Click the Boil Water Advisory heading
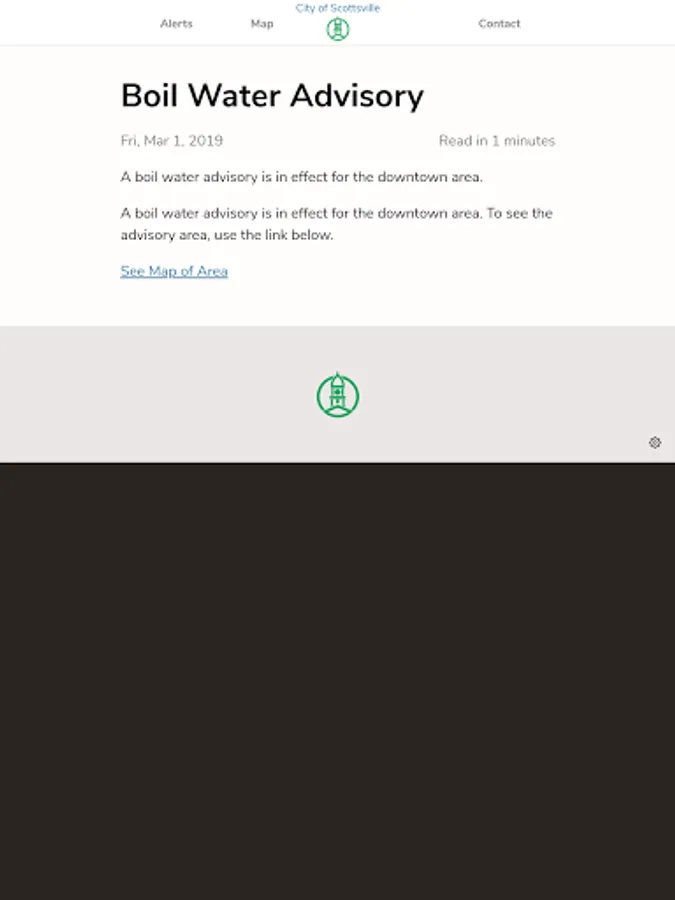675x900 pixels. [272, 95]
